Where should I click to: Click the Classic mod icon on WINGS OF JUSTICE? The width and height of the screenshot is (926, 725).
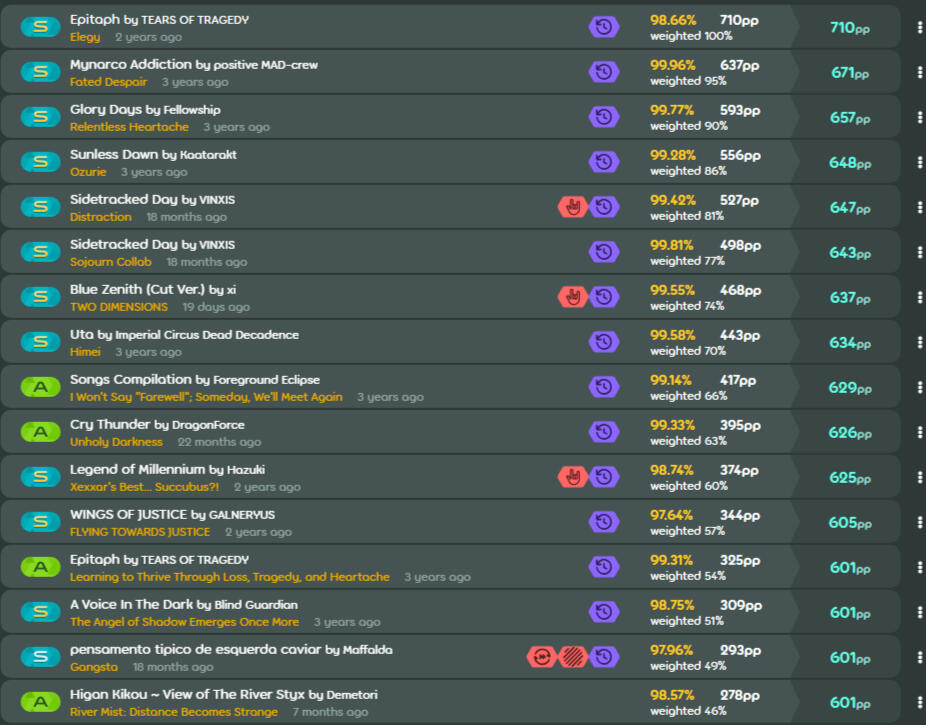pos(603,522)
